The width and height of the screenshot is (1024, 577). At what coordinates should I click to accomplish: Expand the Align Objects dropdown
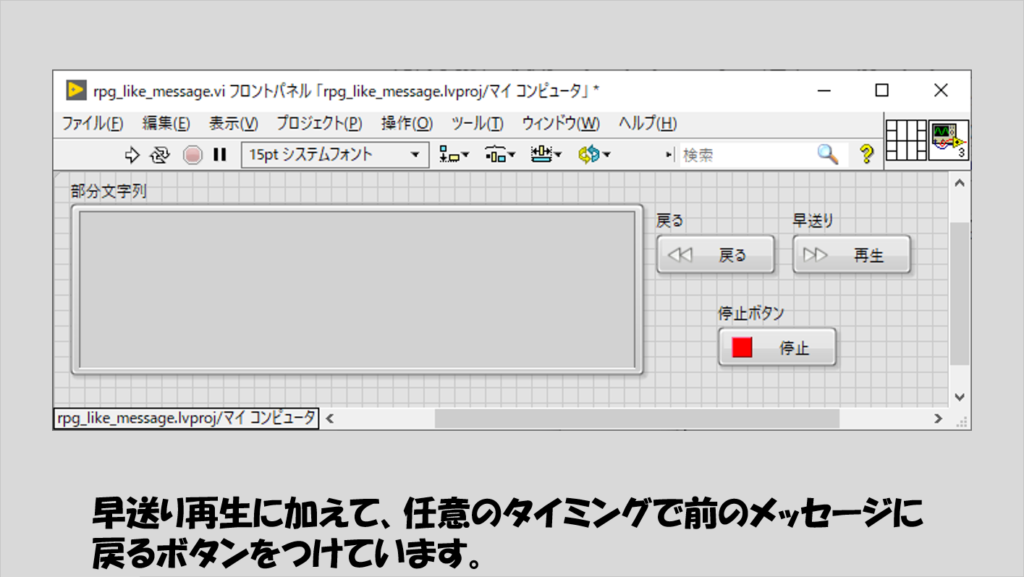(x=454, y=155)
